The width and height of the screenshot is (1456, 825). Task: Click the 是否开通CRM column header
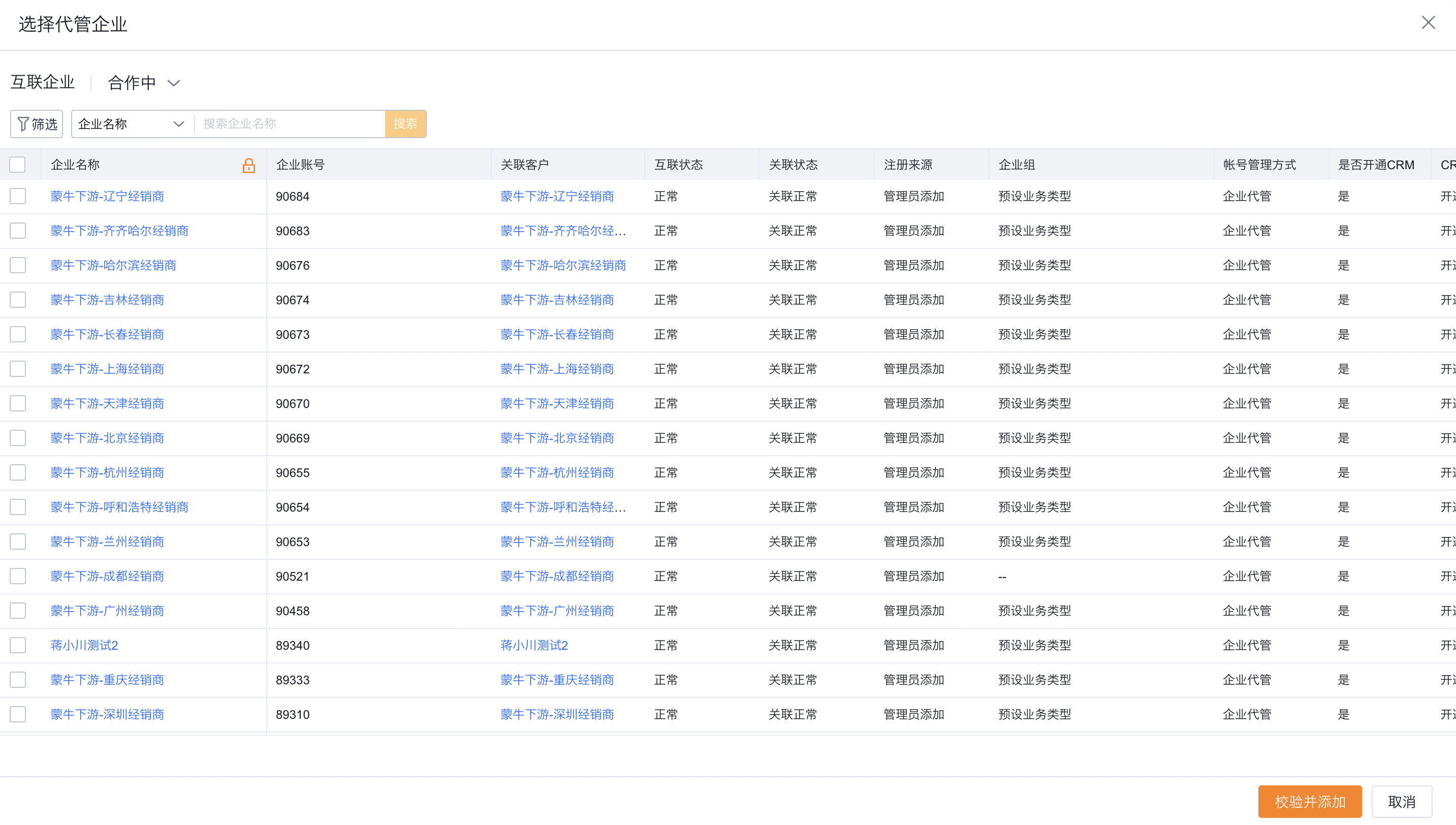[x=1376, y=165]
